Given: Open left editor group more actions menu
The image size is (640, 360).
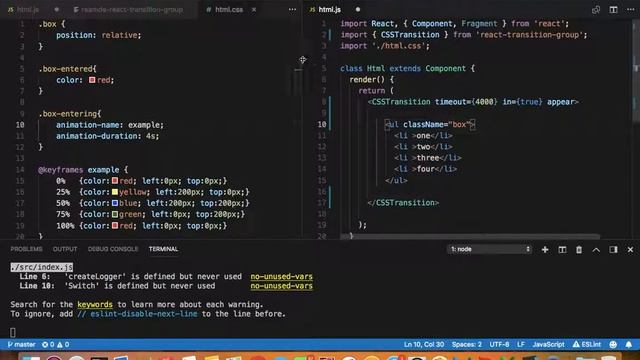Looking at the screenshot, I should (x=292, y=9).
